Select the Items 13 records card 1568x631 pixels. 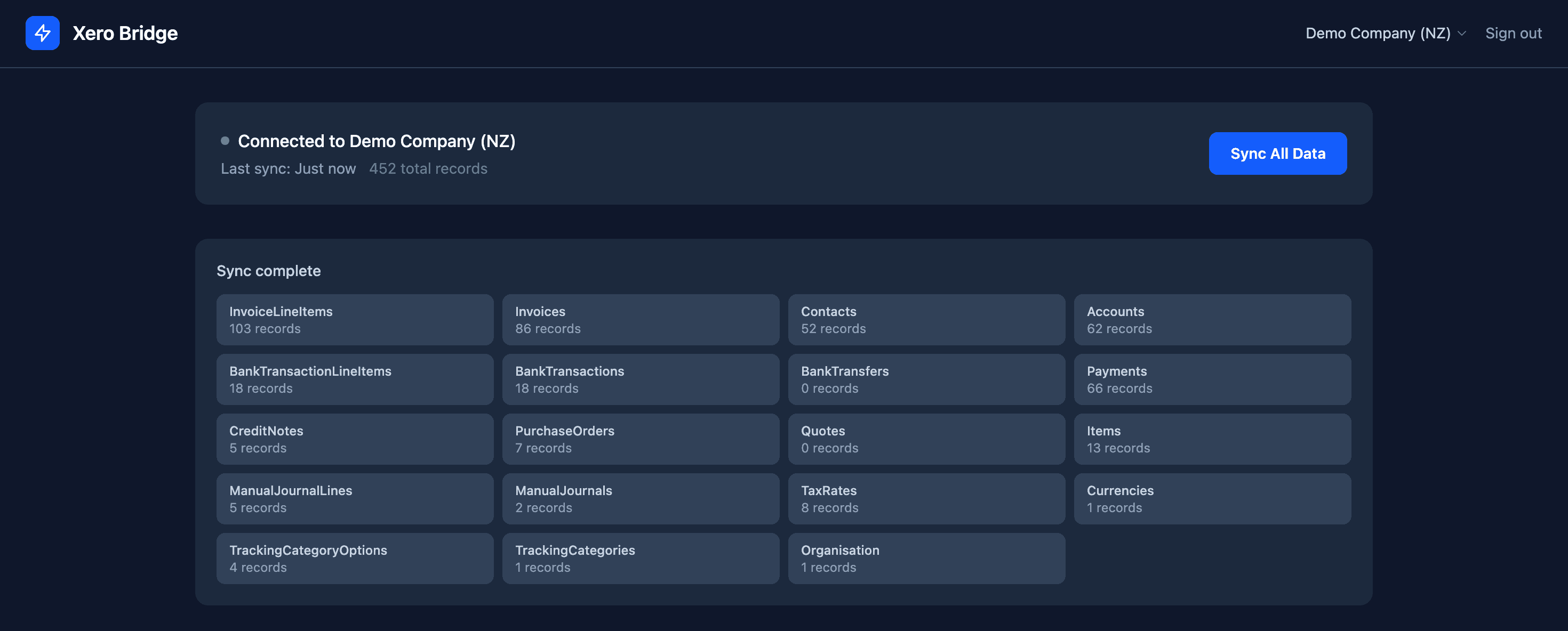[1212, 439]
